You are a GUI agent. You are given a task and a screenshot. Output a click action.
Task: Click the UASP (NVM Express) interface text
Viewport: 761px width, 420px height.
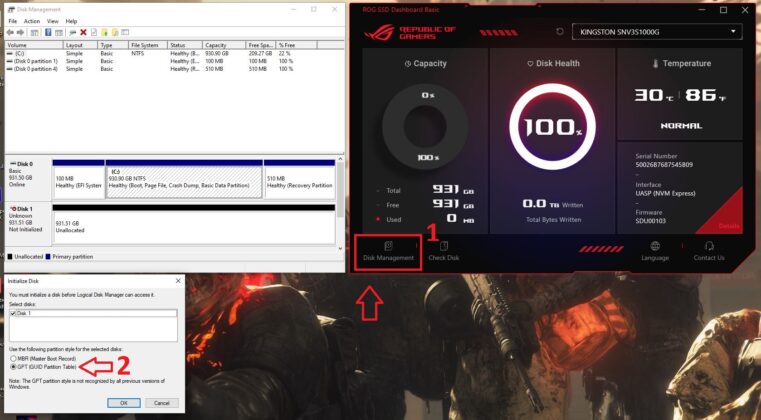point(665,193)
